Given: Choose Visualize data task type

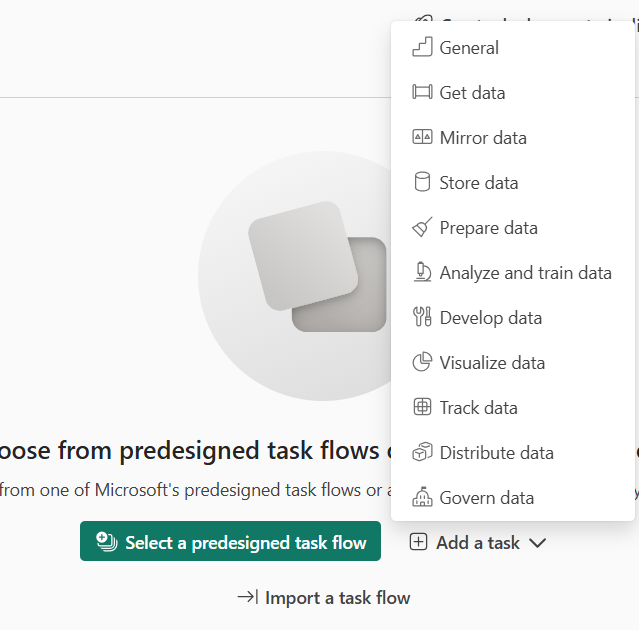Looking at the screenshot, I should (x=492, y=362).
